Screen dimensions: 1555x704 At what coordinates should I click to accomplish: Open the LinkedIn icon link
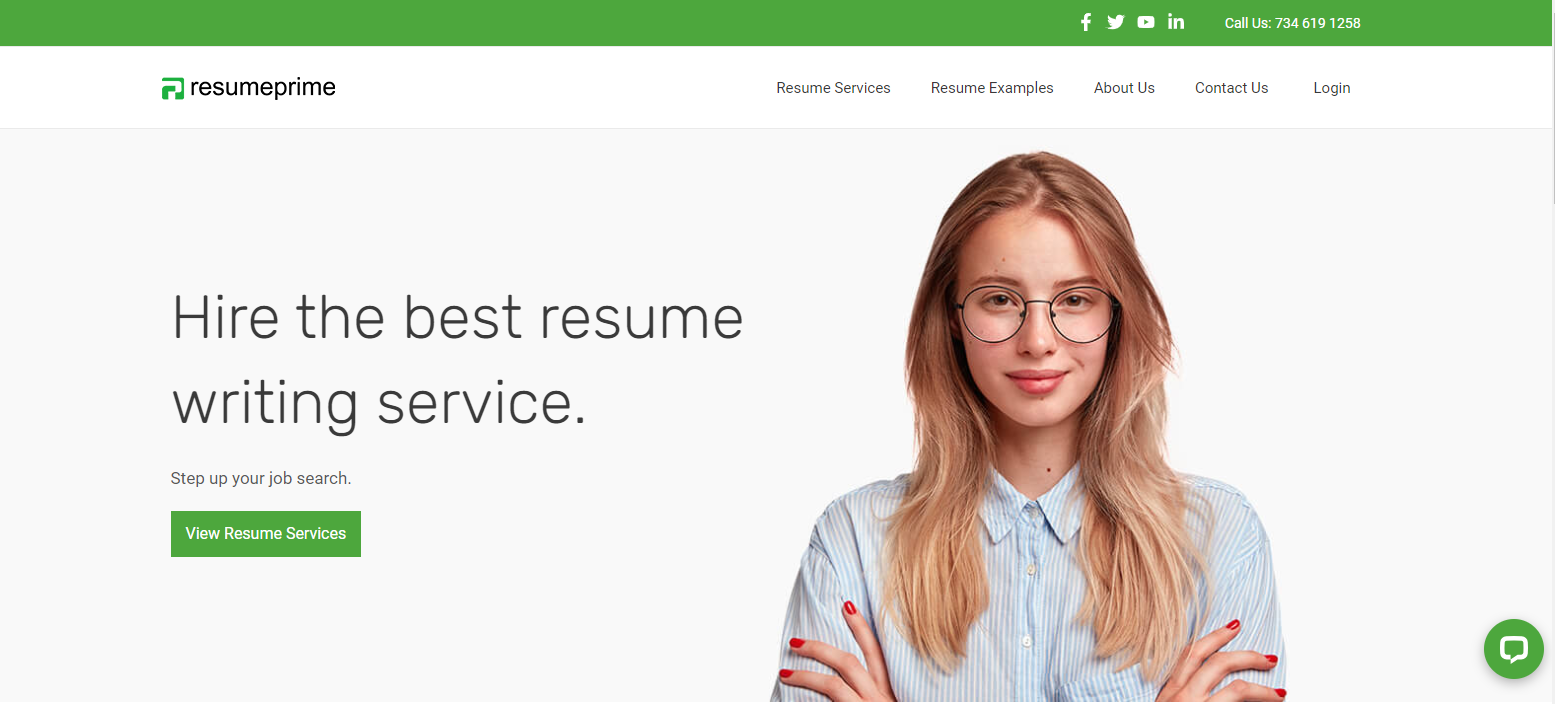1176,22
